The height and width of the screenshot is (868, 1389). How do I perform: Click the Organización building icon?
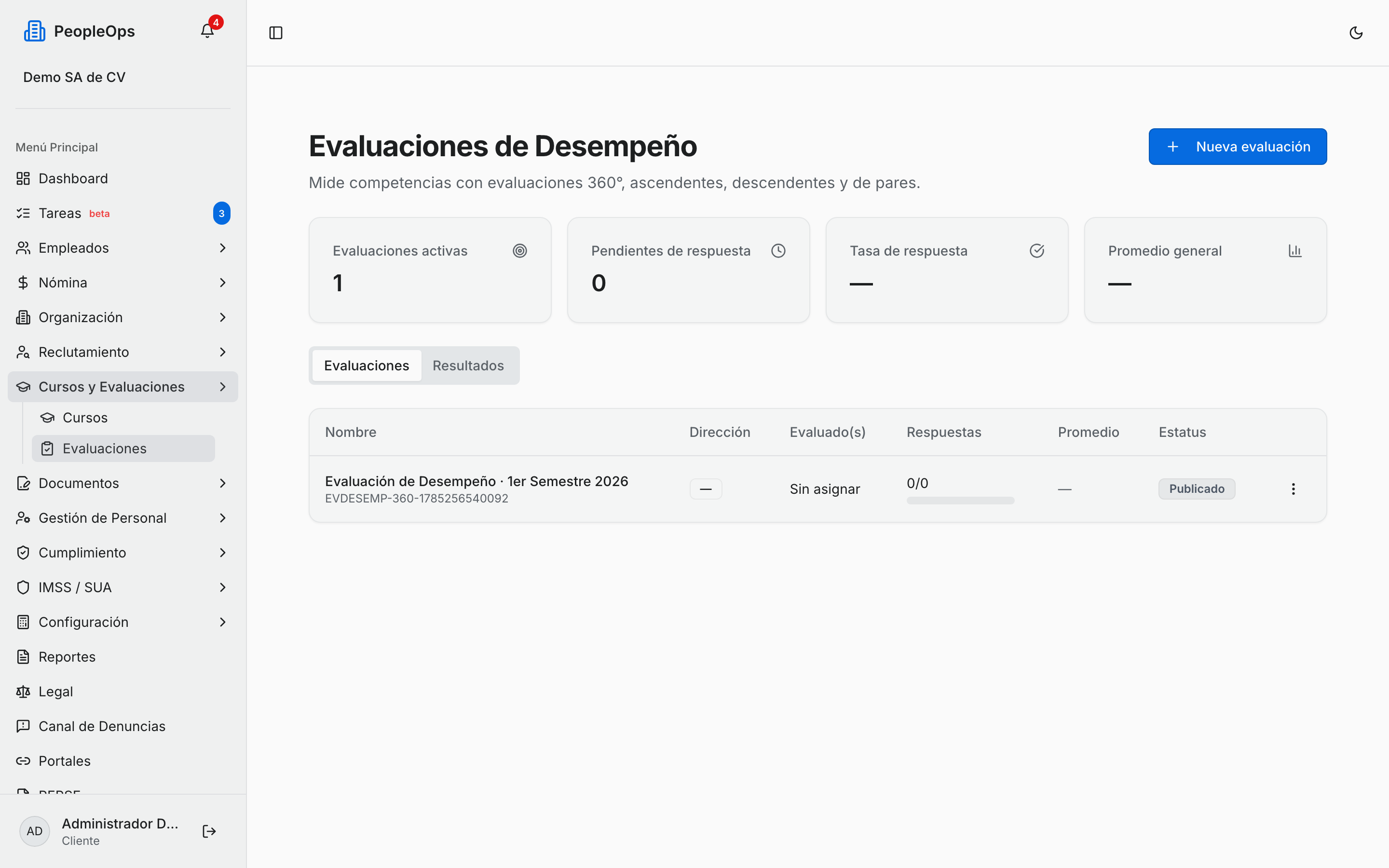click(x=23, y=317)
